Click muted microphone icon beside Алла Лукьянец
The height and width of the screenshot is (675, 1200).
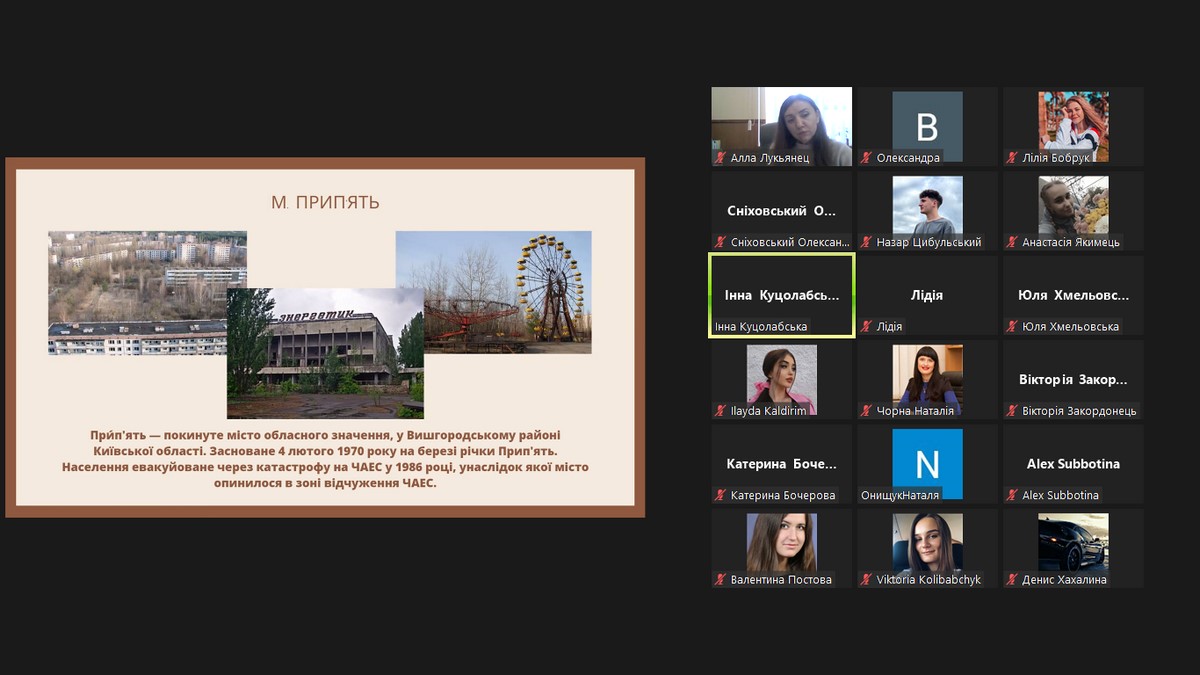tap(720, 158)
